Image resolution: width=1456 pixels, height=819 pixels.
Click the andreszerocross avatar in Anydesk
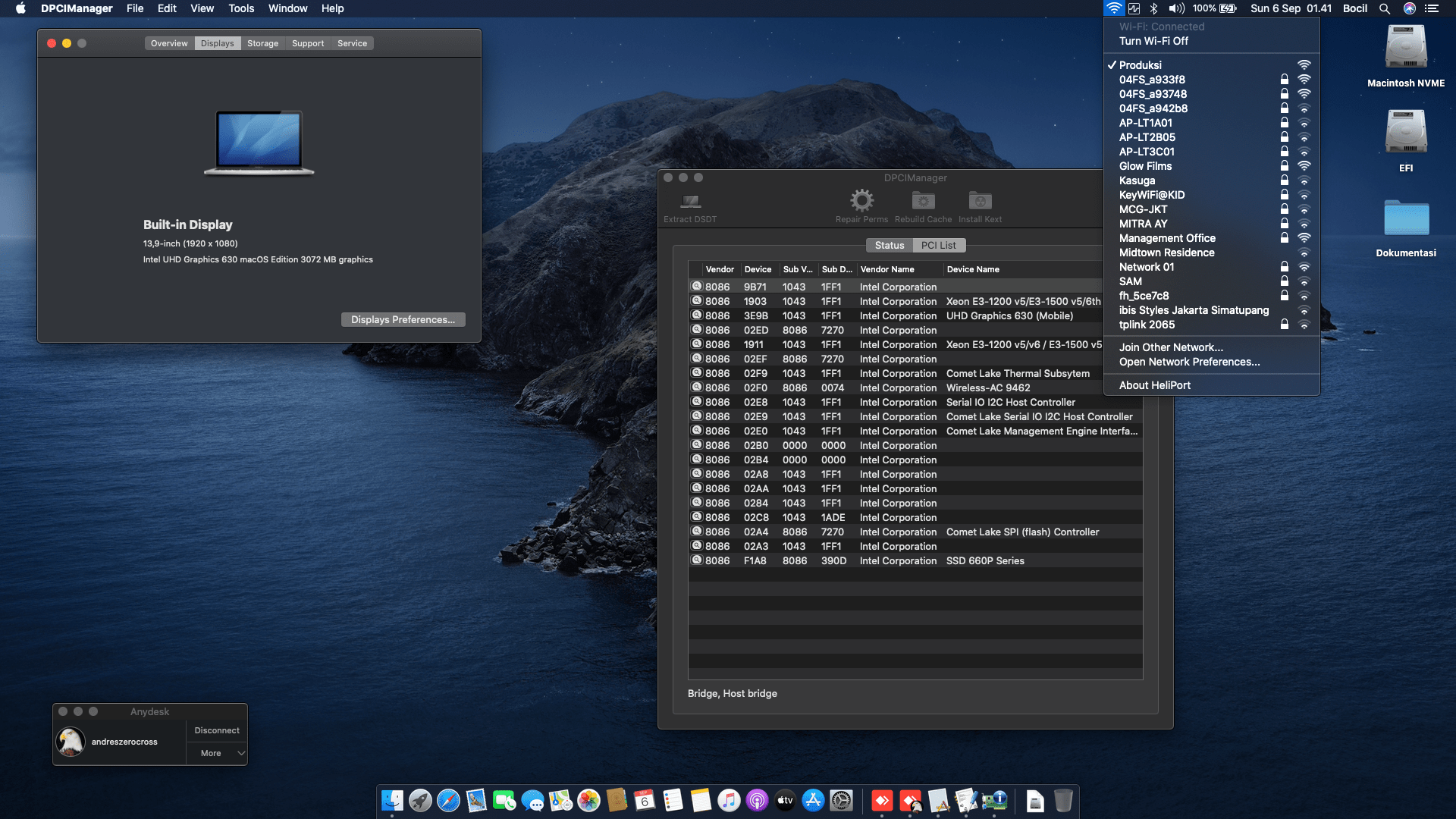(71, 742)
